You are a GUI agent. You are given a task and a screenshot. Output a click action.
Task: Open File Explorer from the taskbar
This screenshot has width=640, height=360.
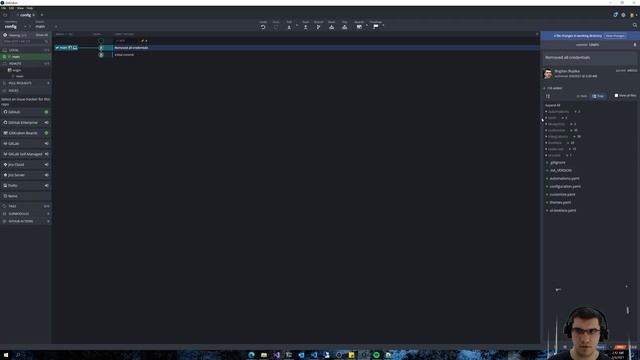[x=264, y=355]
